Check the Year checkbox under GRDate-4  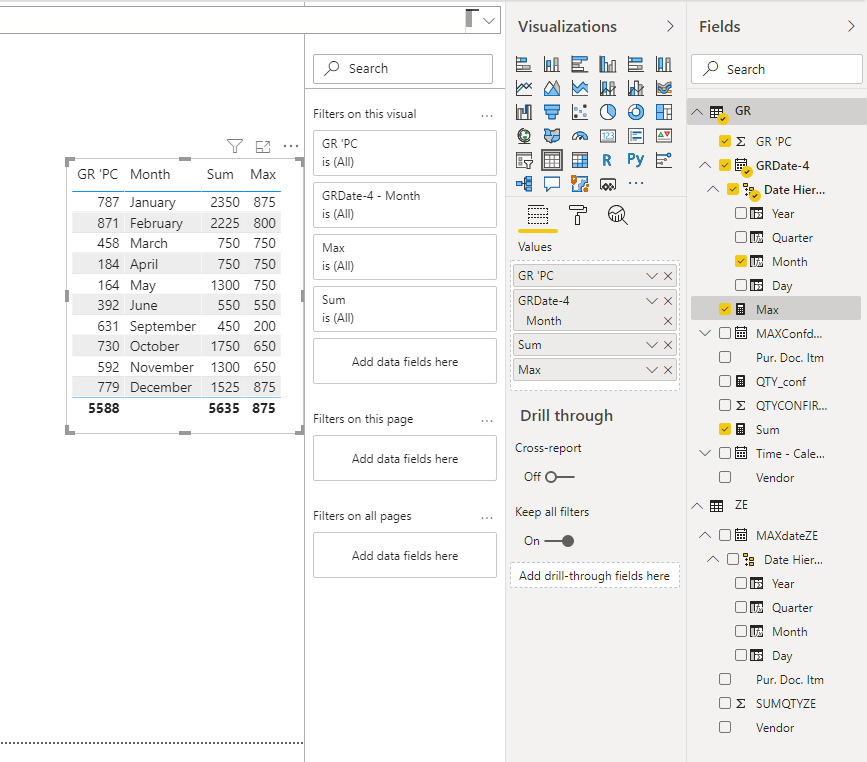(741, 213)
